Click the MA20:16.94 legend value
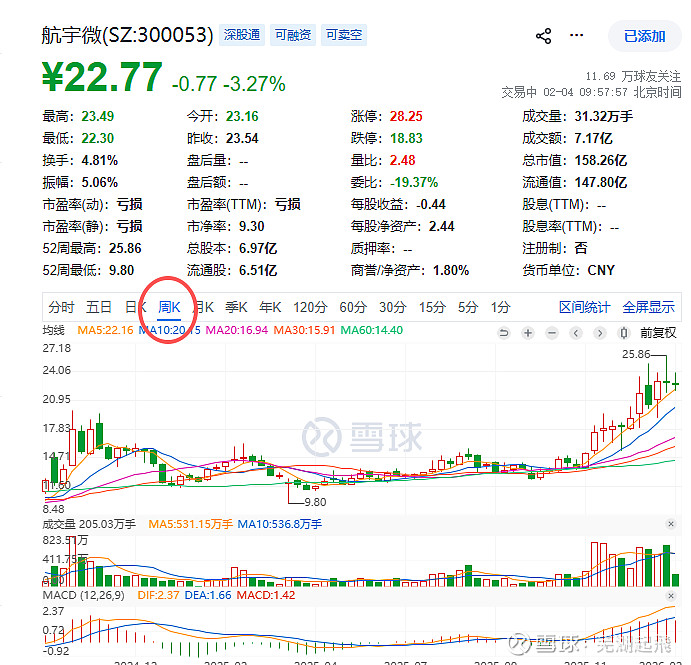 pyautogui.click(x=237, y=330)
